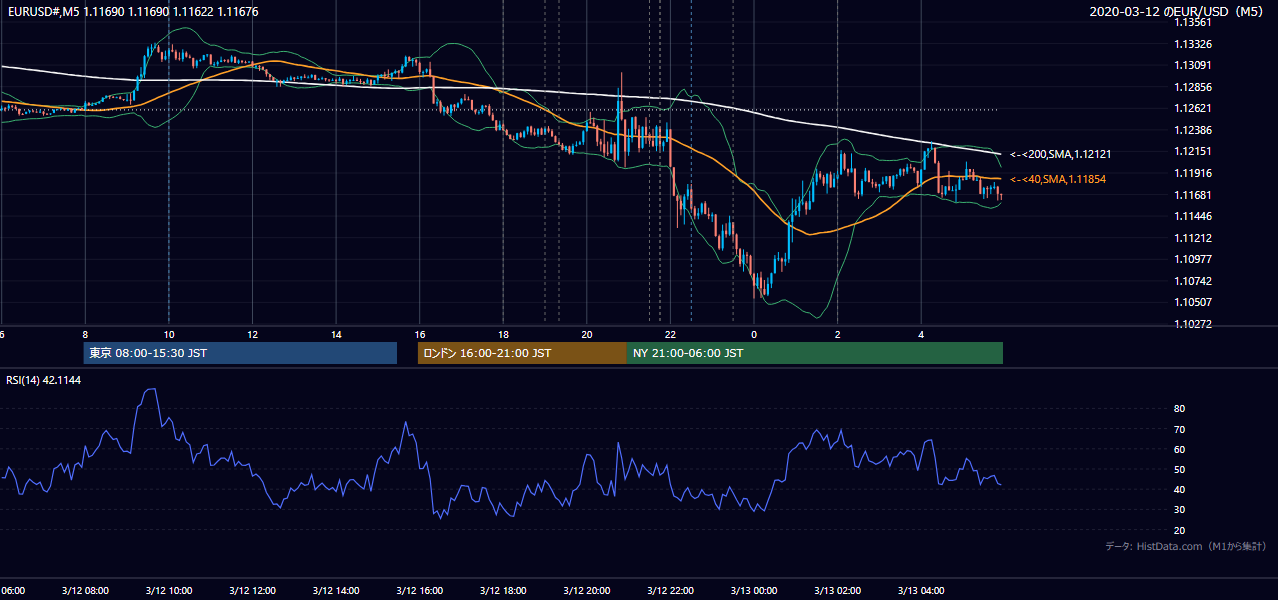This screenshot has width=1278, height=600.
Task: Click RSI axis level 50
Action: [x=1180, y=470]
